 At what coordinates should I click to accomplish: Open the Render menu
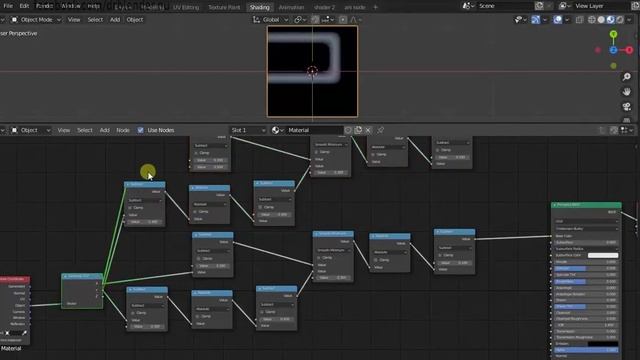click(44, 6)
